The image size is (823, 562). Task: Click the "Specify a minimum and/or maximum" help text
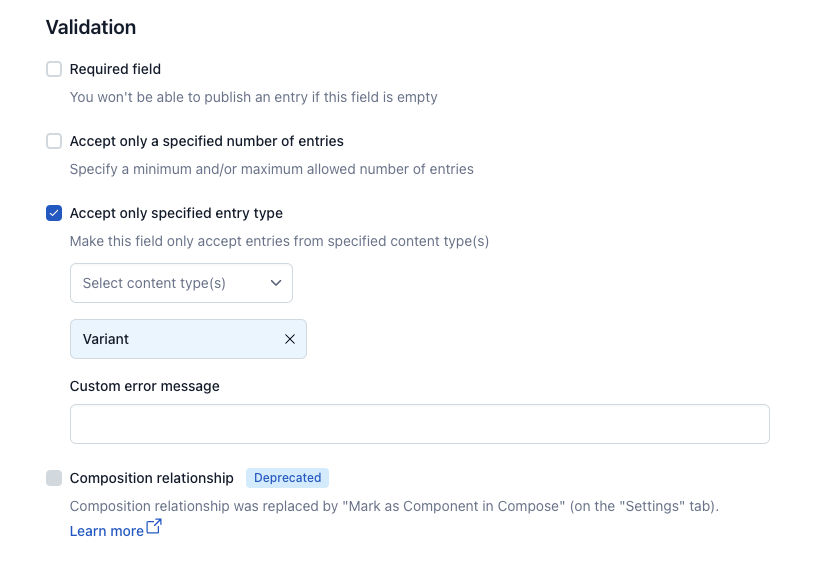point(271,169)
